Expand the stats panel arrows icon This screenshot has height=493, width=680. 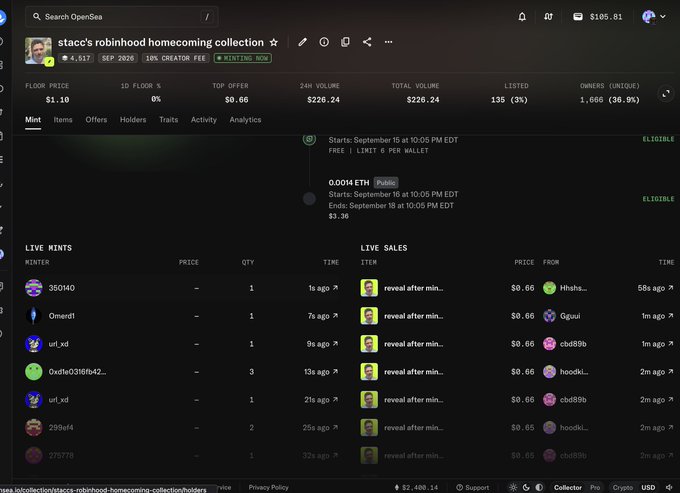point(666,93)
